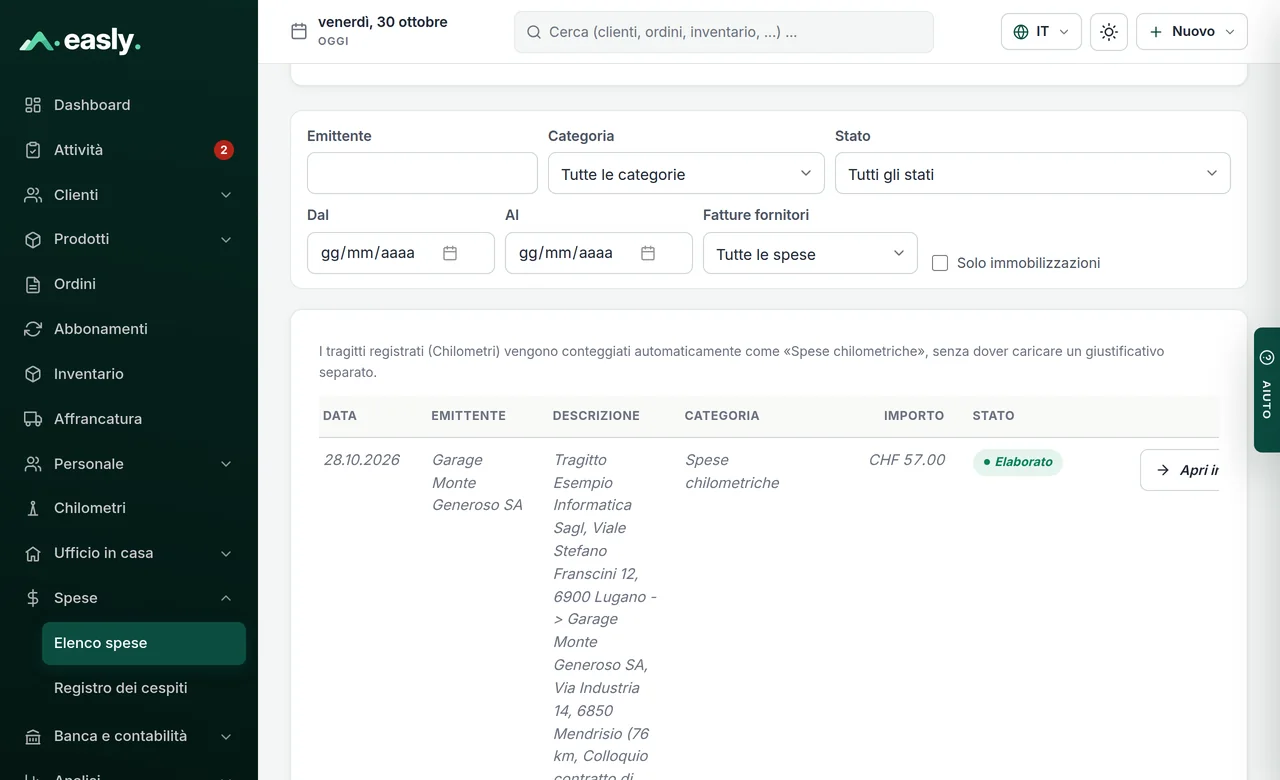The height and width of the screenshot is (780, 1280).
Task: Open the Stato dropdown Tutti gli stati
Action: pos(1033,173)
